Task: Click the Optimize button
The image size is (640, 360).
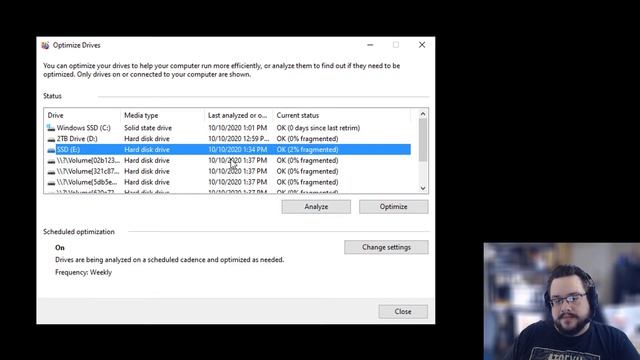Action: click(393, 207)
